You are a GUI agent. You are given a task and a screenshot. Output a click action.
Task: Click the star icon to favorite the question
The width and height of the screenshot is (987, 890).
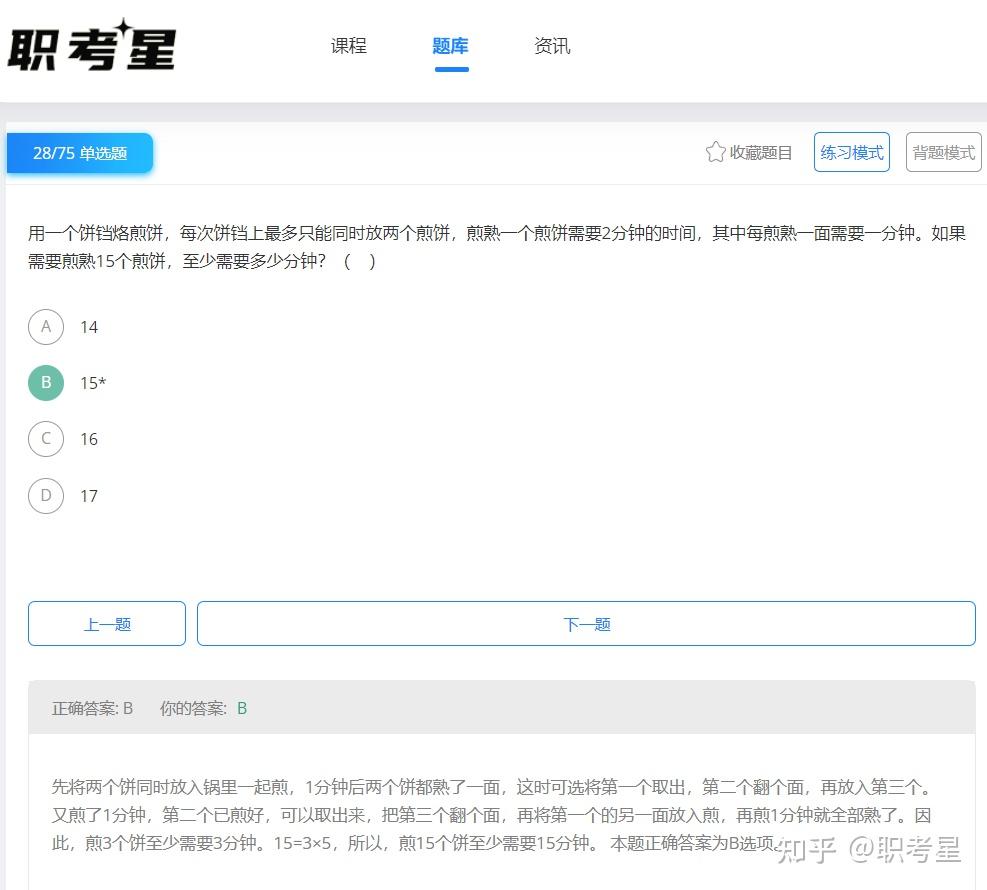click(715, 152)
